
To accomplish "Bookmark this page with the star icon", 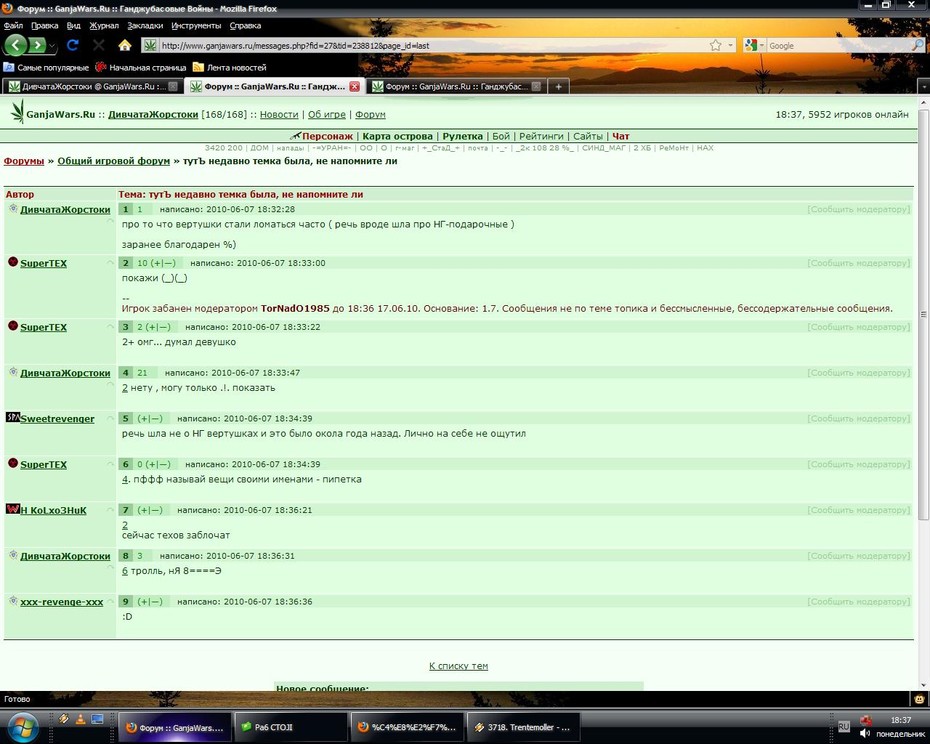I will coord(715,45).
